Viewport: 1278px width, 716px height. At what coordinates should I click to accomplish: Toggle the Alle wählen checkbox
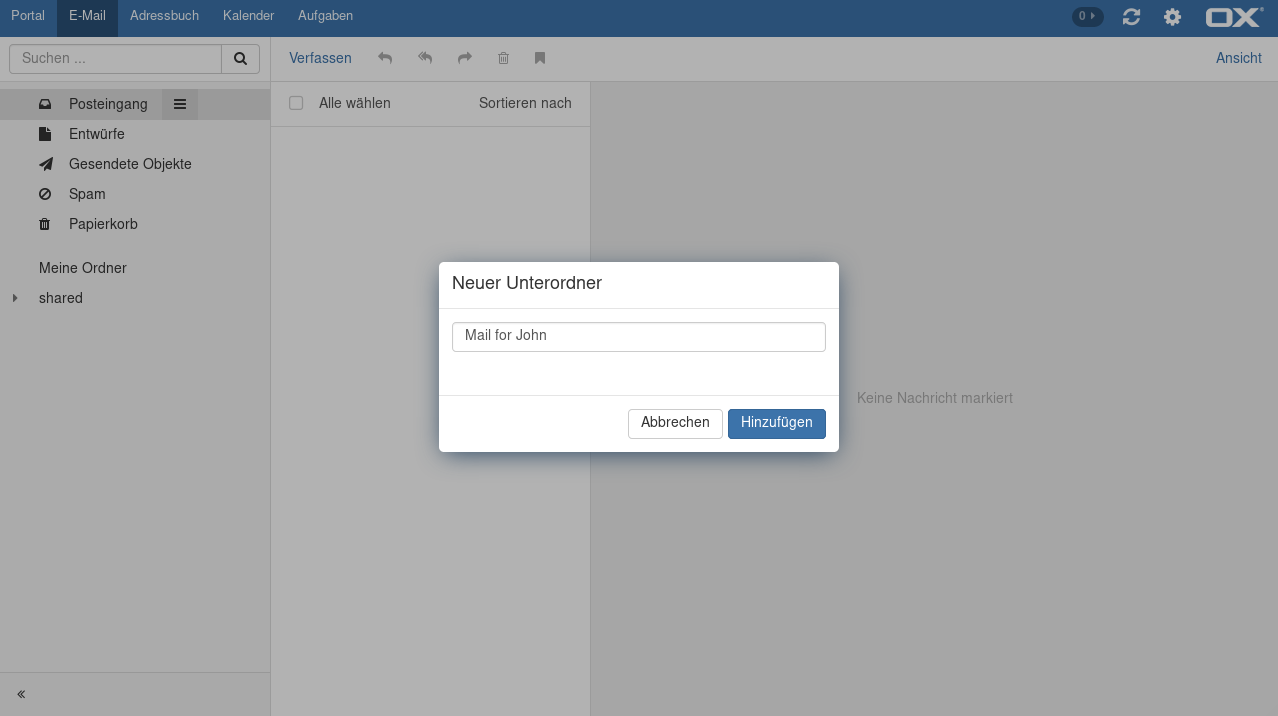[x=296, y=103]
